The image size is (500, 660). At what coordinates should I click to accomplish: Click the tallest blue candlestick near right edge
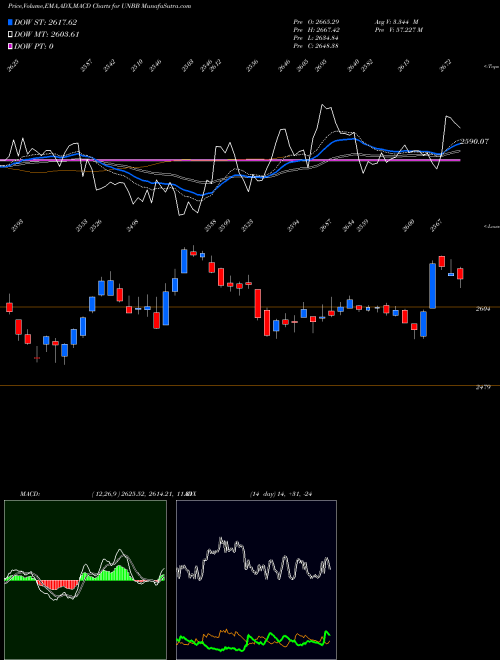click(432, 285)
